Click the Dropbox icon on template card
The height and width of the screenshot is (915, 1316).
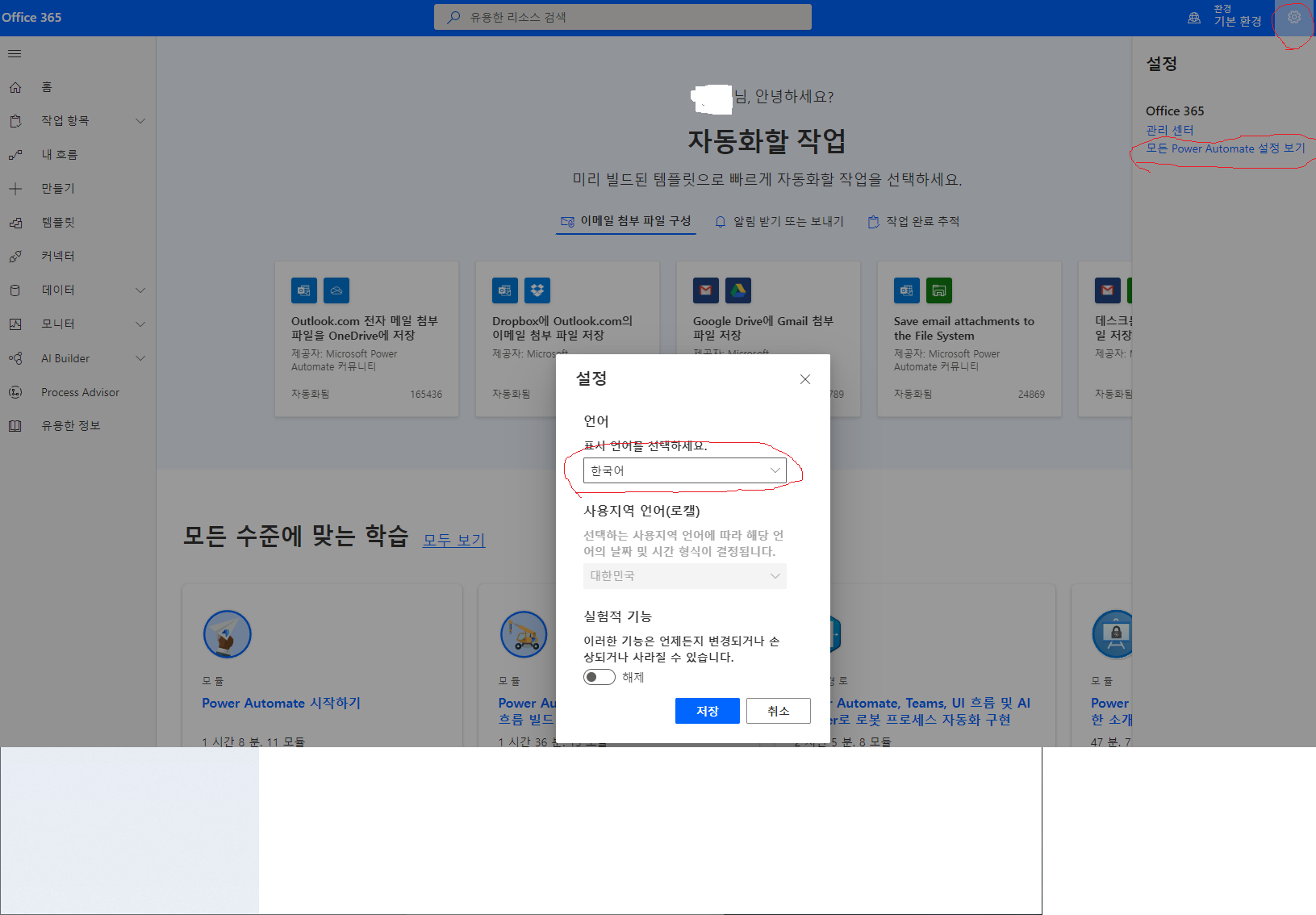pos(537,290)
